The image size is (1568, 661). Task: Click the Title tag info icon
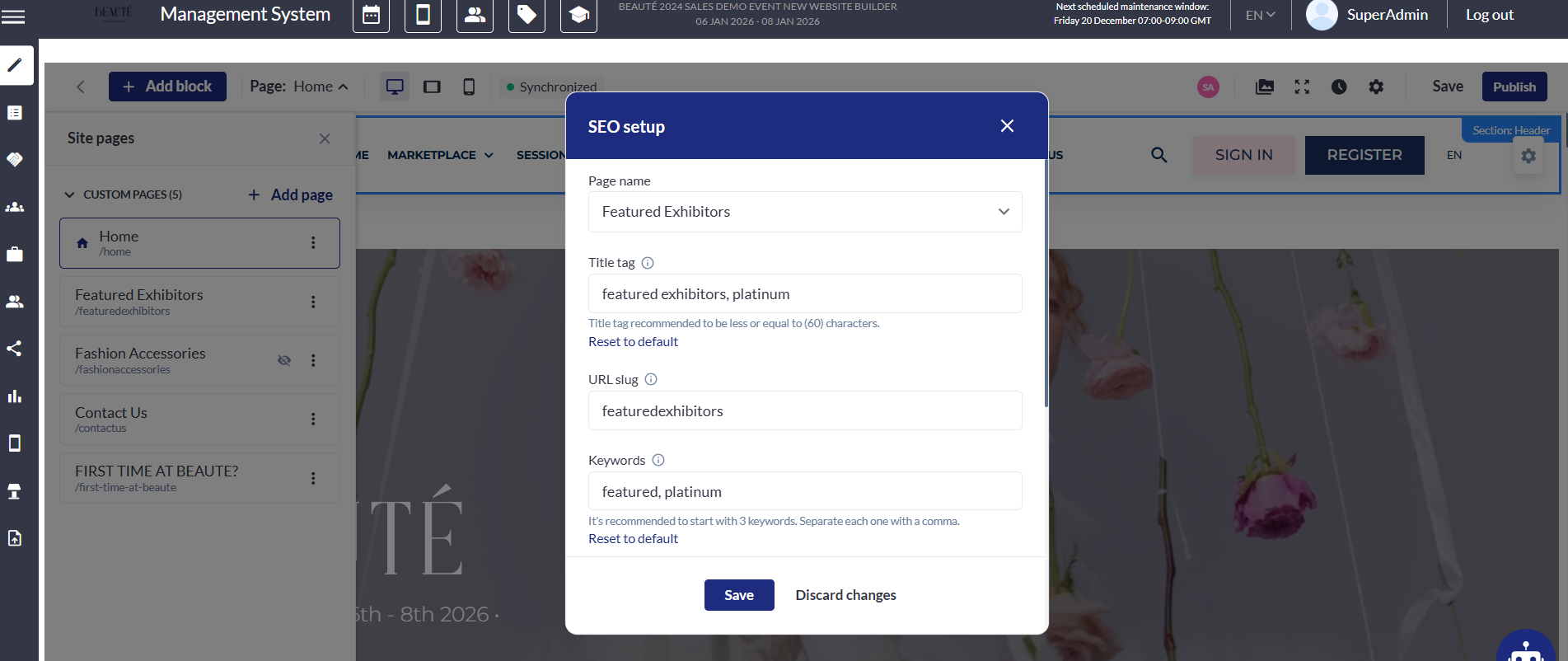tap(648, 263)
